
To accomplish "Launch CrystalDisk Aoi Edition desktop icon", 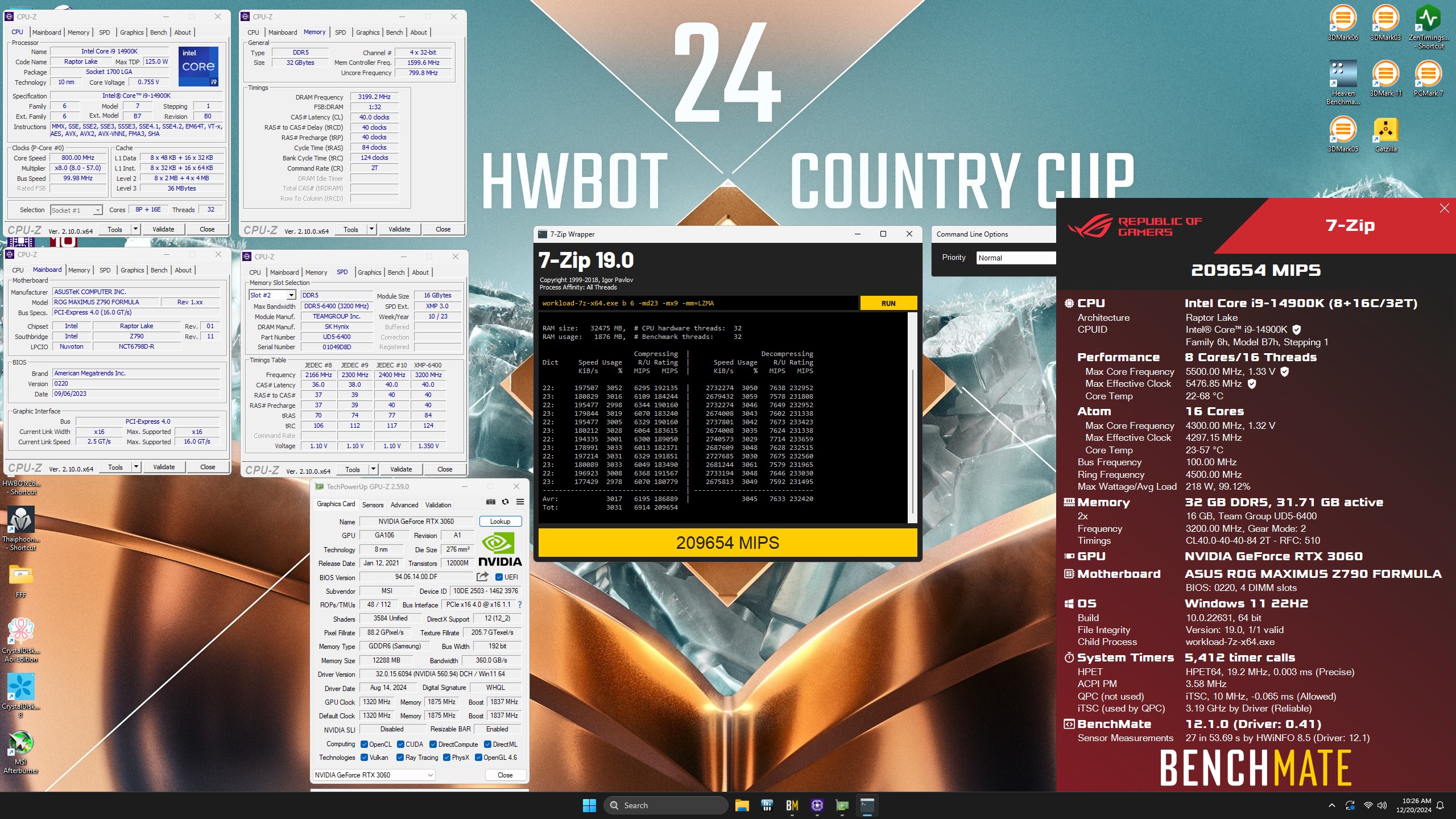I will (21, 640).
